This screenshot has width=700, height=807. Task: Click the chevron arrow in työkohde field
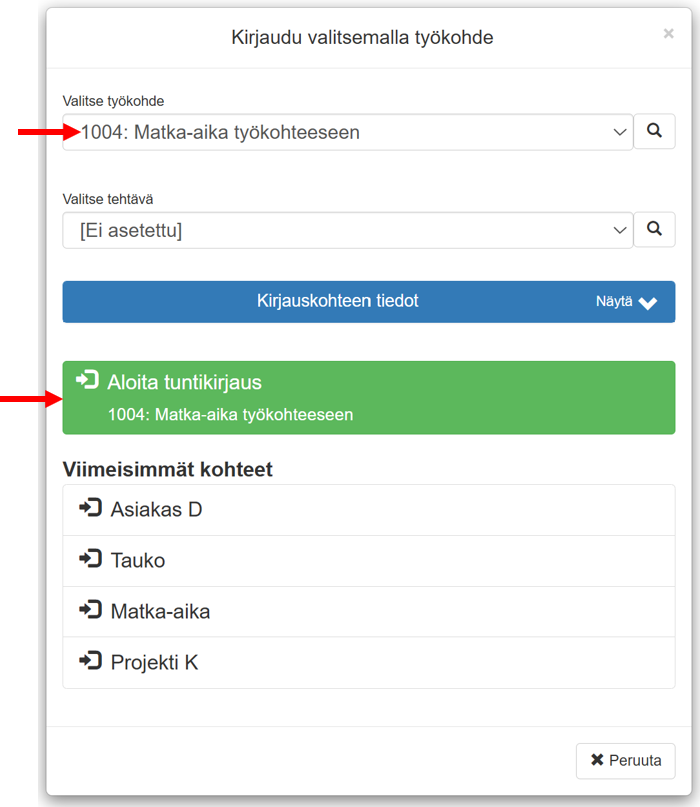620,132
